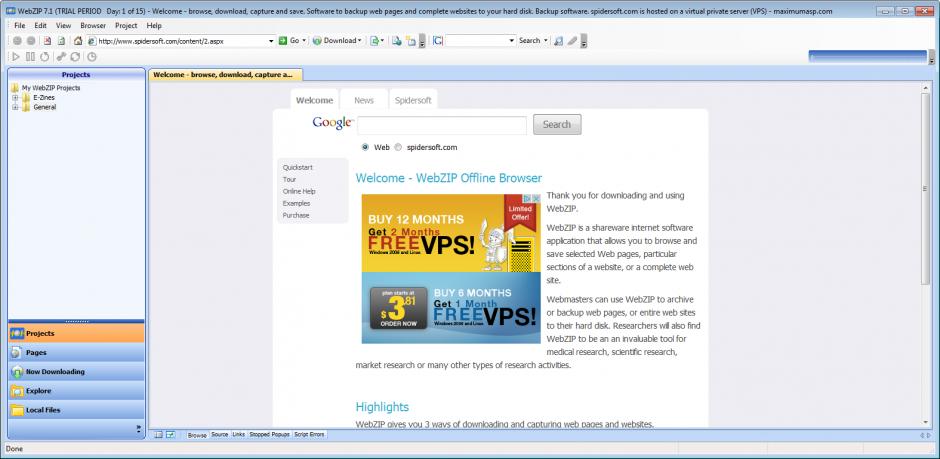Switch to the Links view tab

point(239,434)
